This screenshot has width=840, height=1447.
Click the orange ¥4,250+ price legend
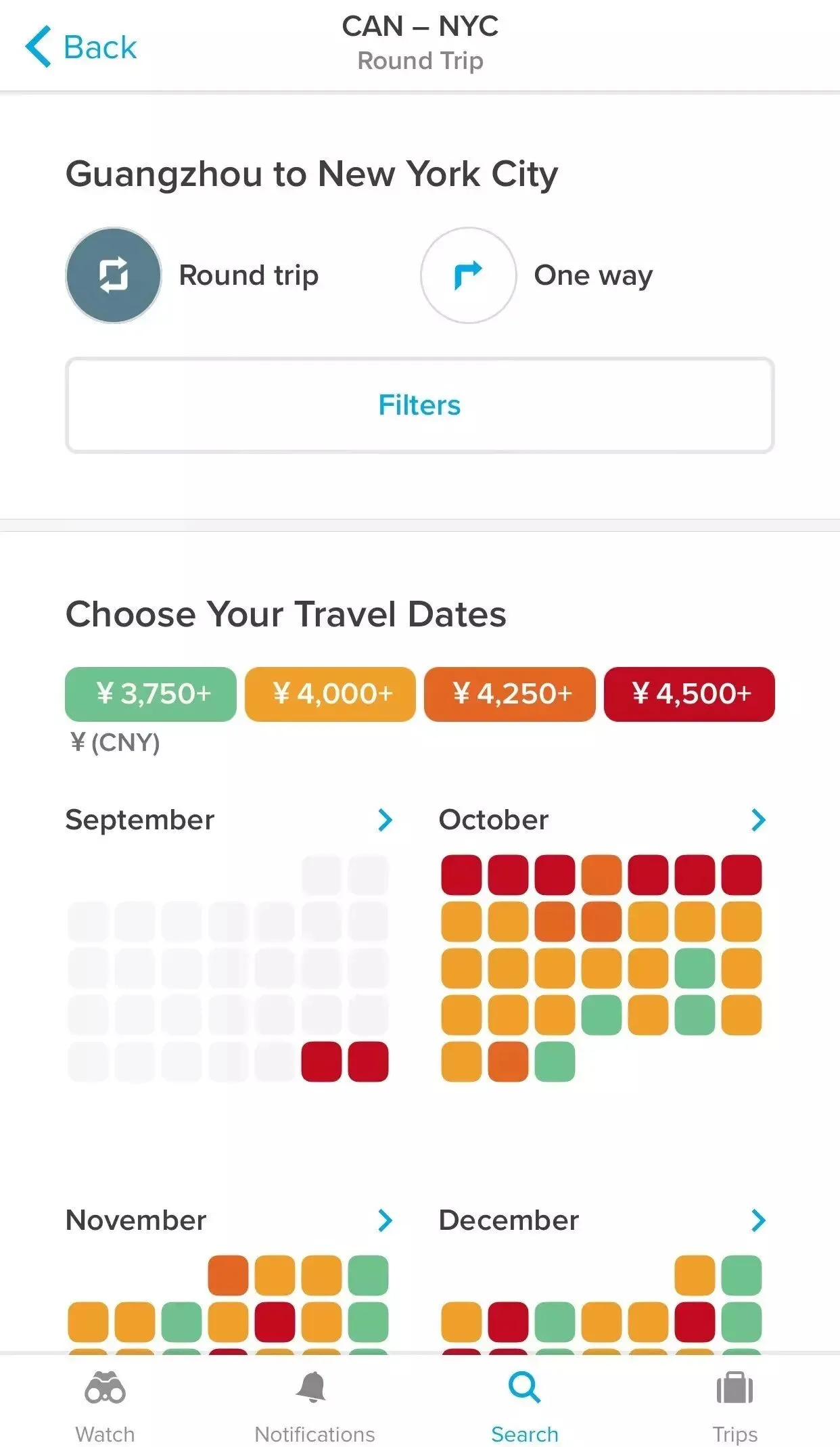510,694
